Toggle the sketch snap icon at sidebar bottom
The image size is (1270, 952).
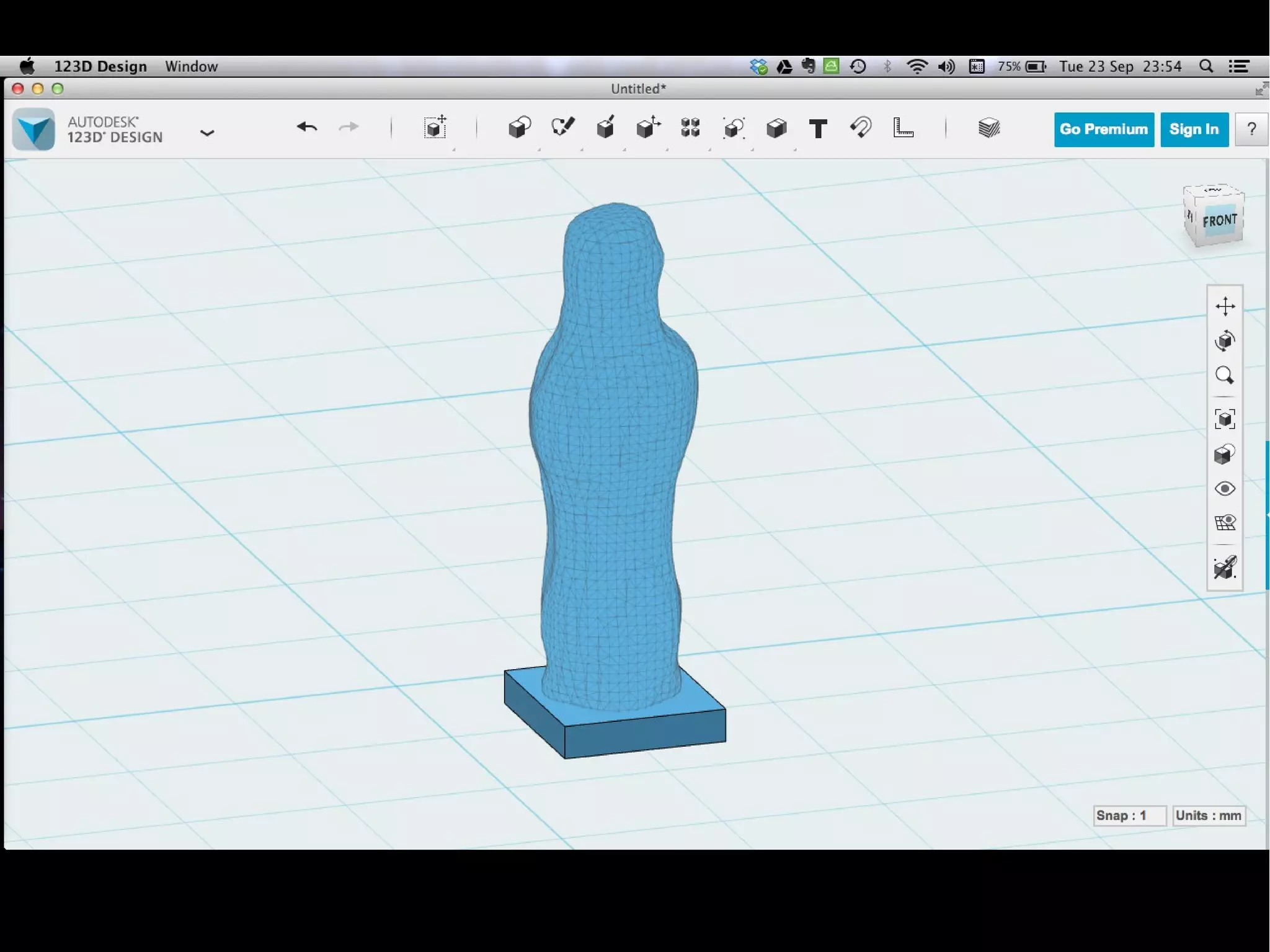[x=1225, y=567]
